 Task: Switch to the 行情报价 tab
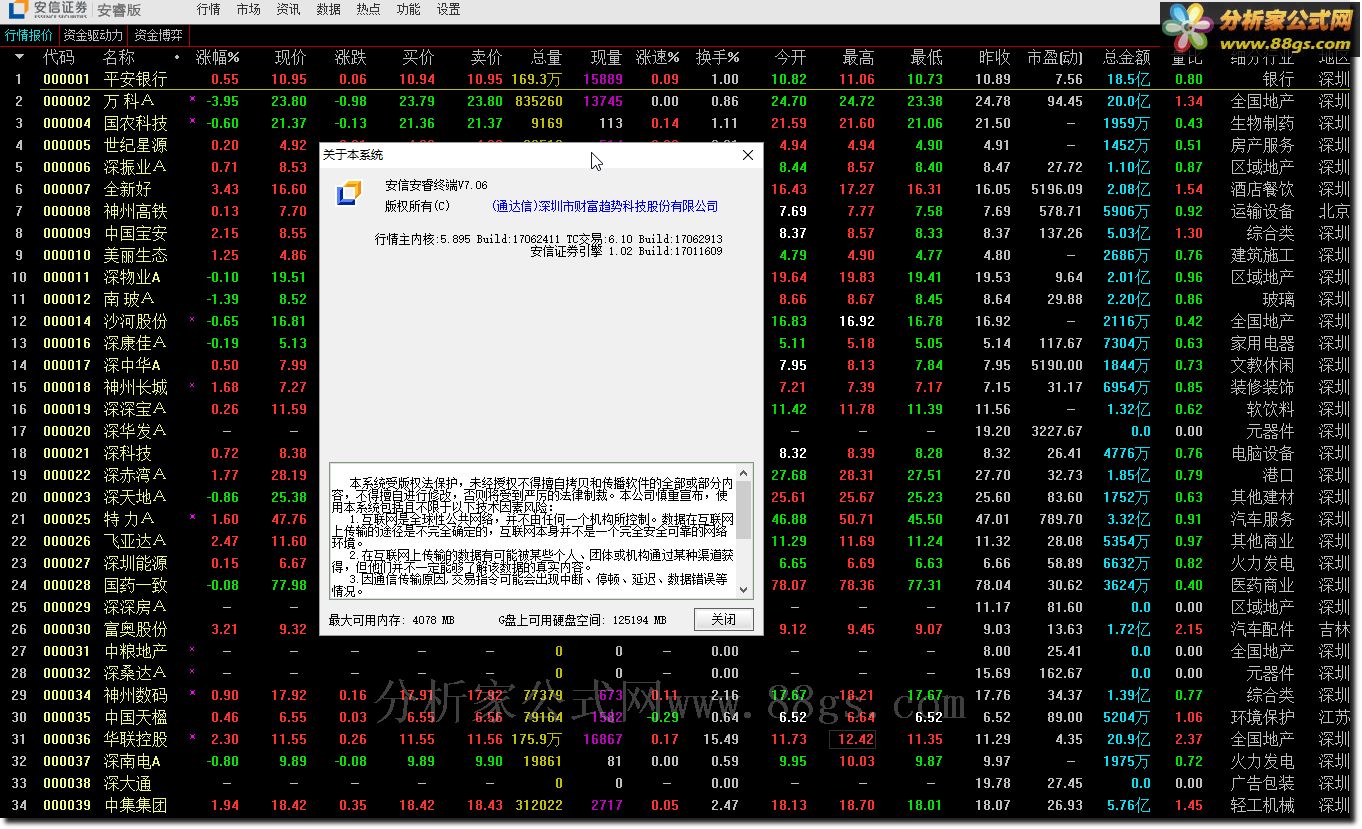coord(29,35)
